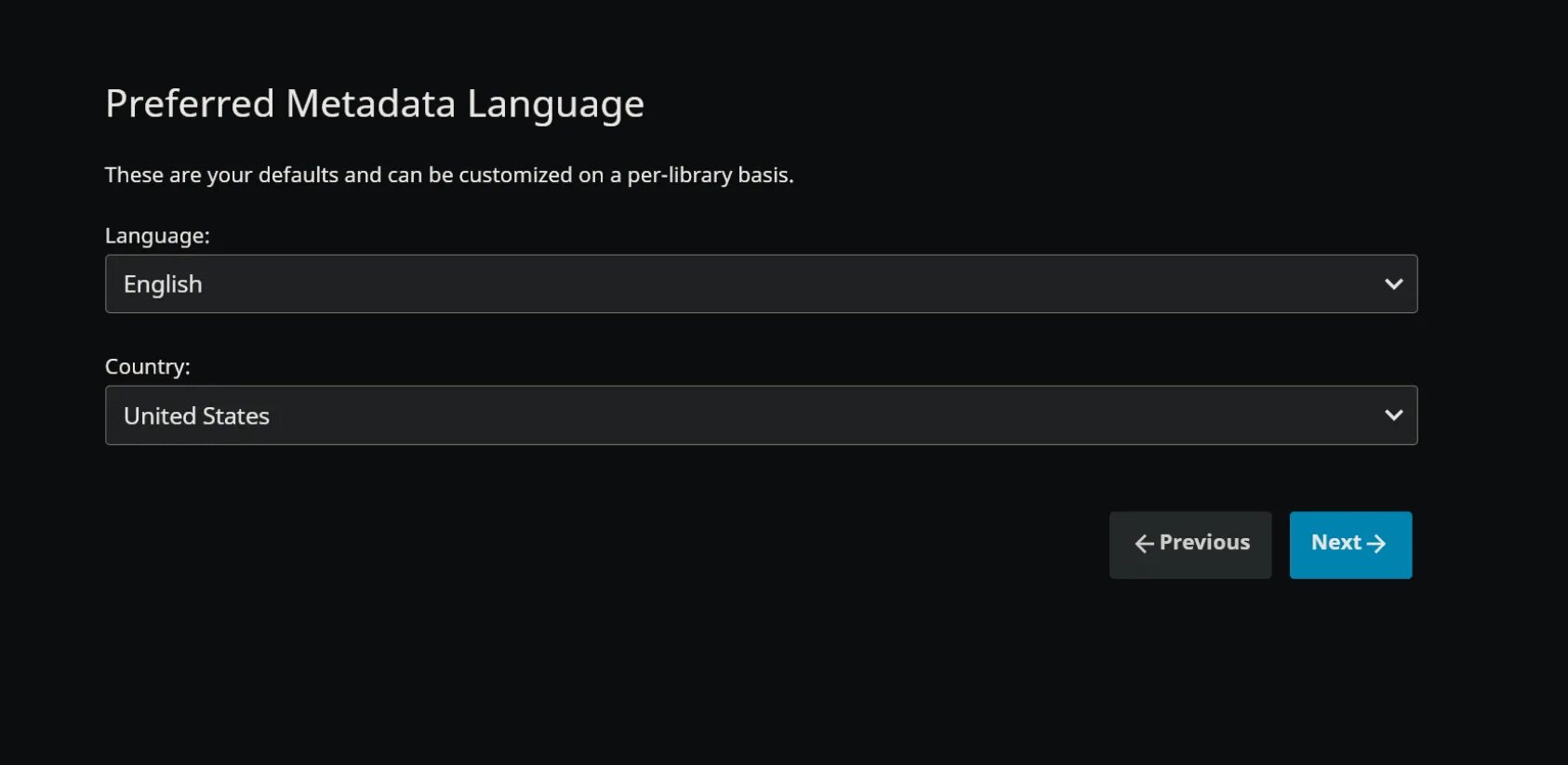This screenshot has height=765, width=1568.
Task: Click the left arrow icon on Previous
Action: 1144,545
